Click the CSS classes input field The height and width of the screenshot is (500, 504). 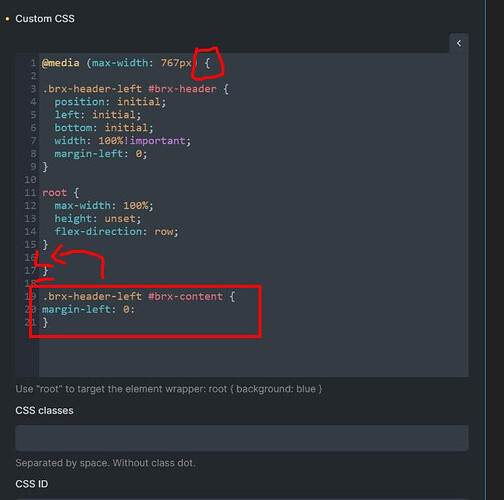pos(242,438)
